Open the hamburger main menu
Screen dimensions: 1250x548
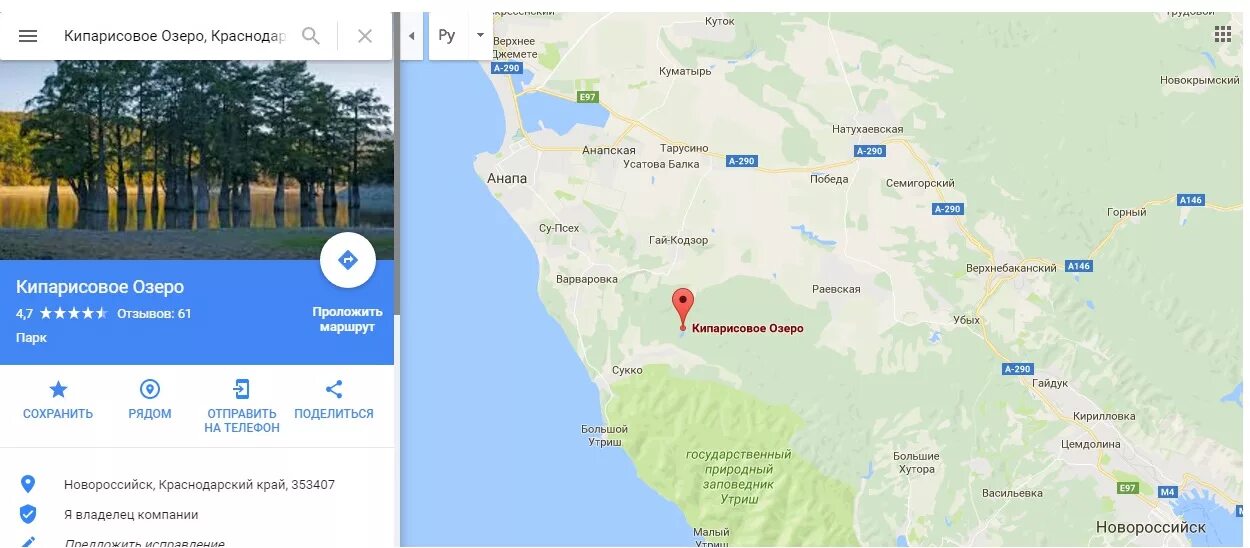(28, 36)
